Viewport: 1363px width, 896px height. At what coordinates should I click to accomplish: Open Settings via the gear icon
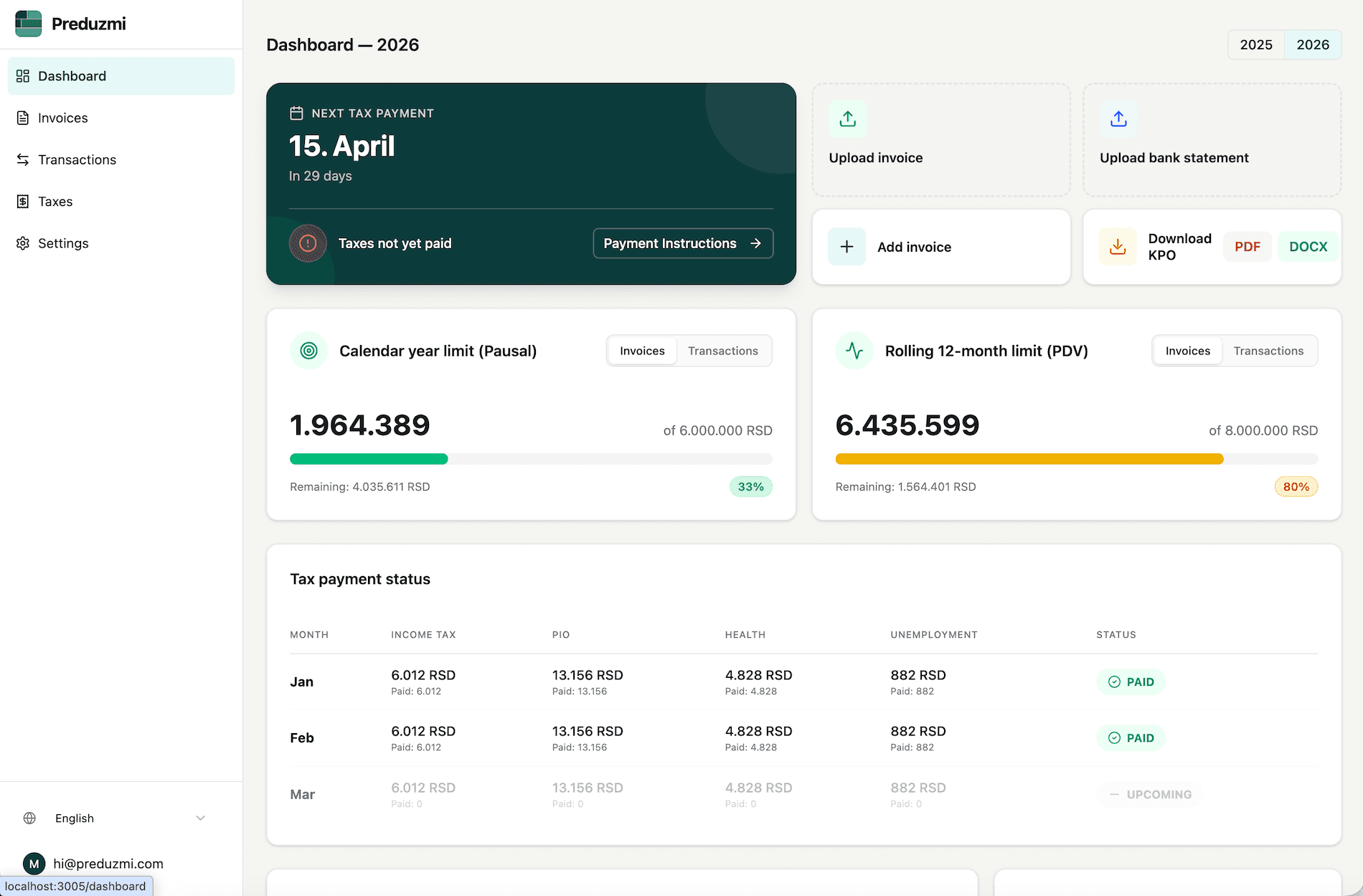coord(22,243)
